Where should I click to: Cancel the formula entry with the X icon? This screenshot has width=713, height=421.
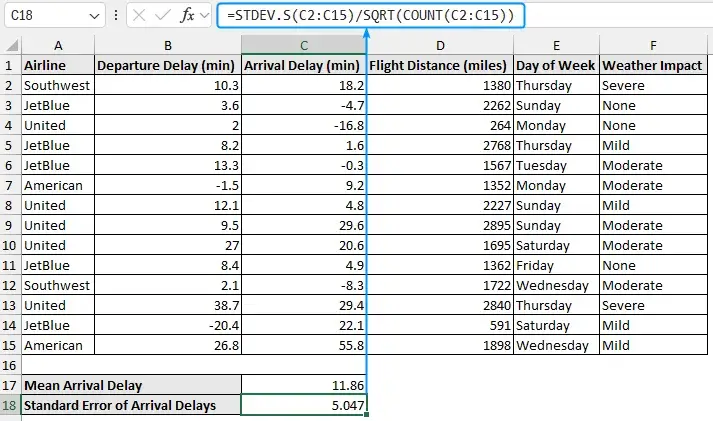[139, 15]
